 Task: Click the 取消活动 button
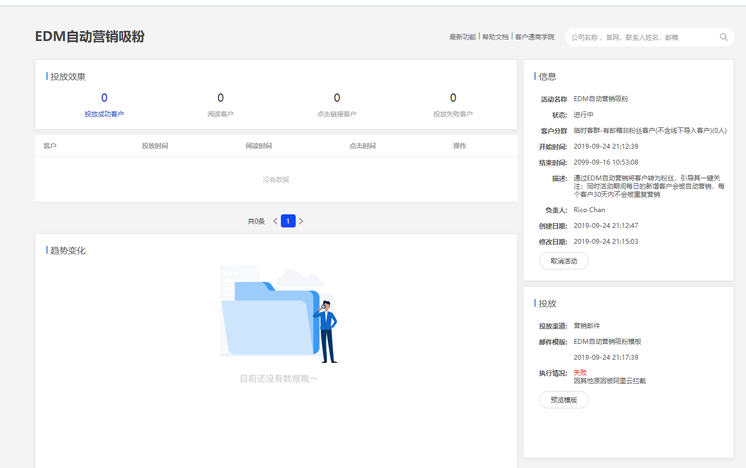coord(564,261)
